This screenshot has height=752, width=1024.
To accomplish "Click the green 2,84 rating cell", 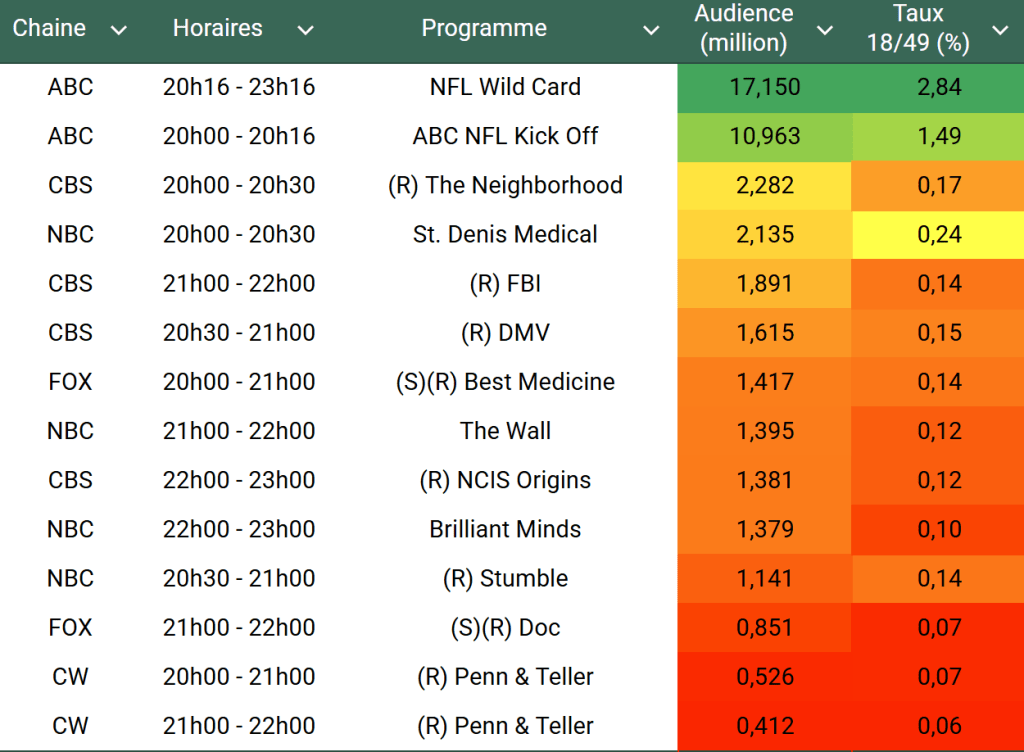I will click(939, 87).
